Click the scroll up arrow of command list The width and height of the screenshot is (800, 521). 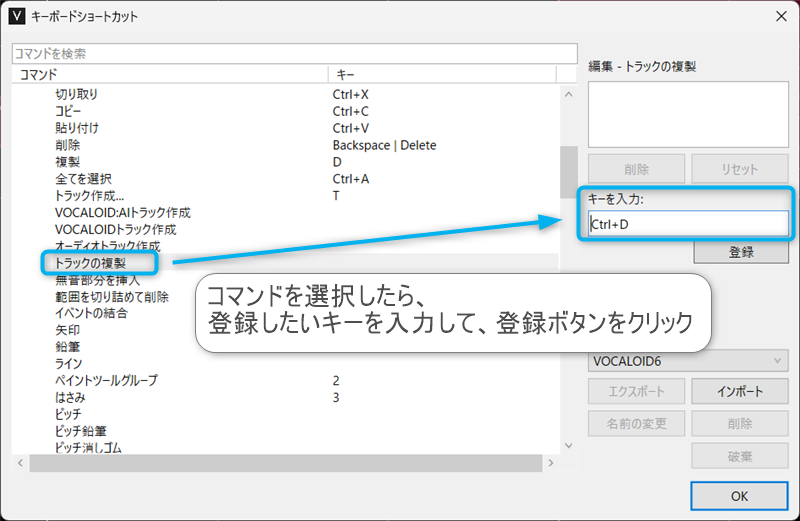pos(568,94)
